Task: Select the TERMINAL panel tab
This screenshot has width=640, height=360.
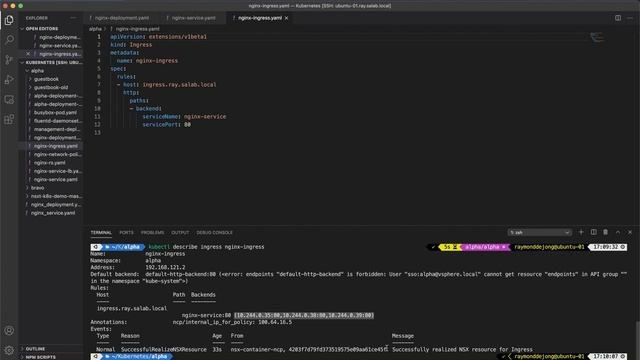Action: (101, 232)
